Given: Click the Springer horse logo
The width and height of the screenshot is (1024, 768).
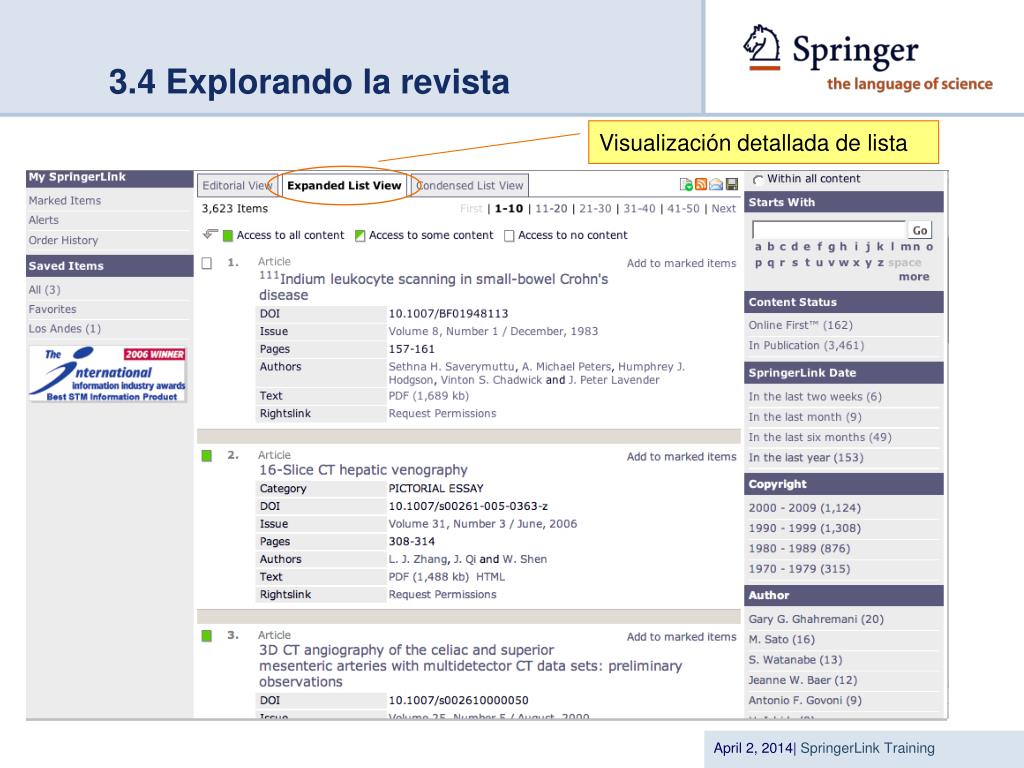Looking at the screenshot, I should [x=762, y=46].
